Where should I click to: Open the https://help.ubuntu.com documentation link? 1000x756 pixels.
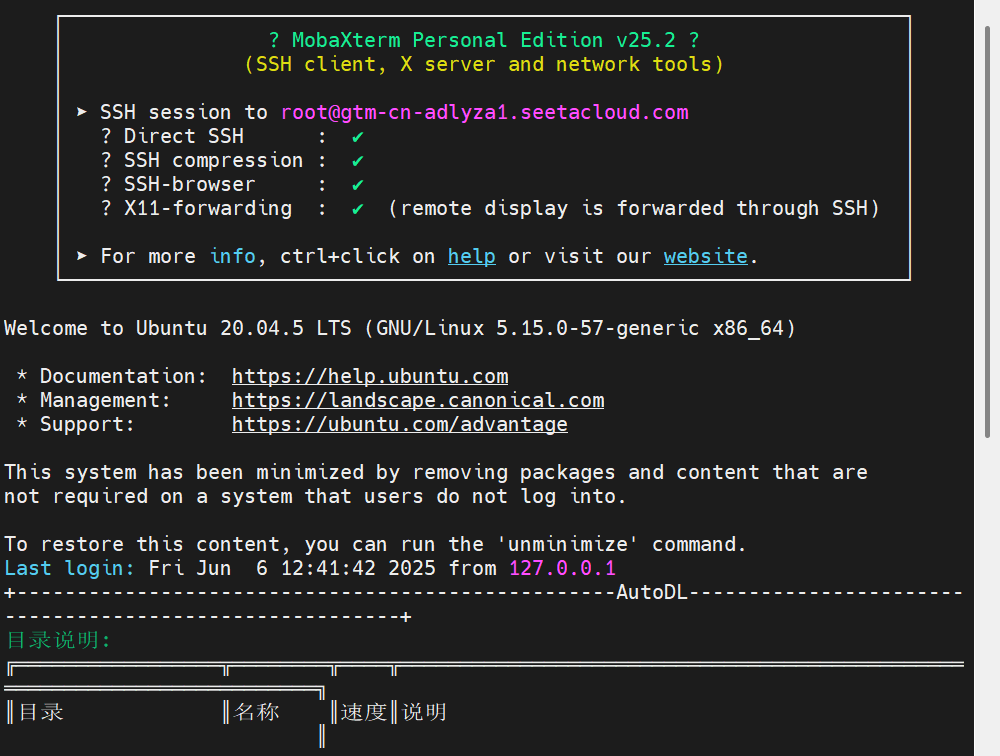[370, 376]
